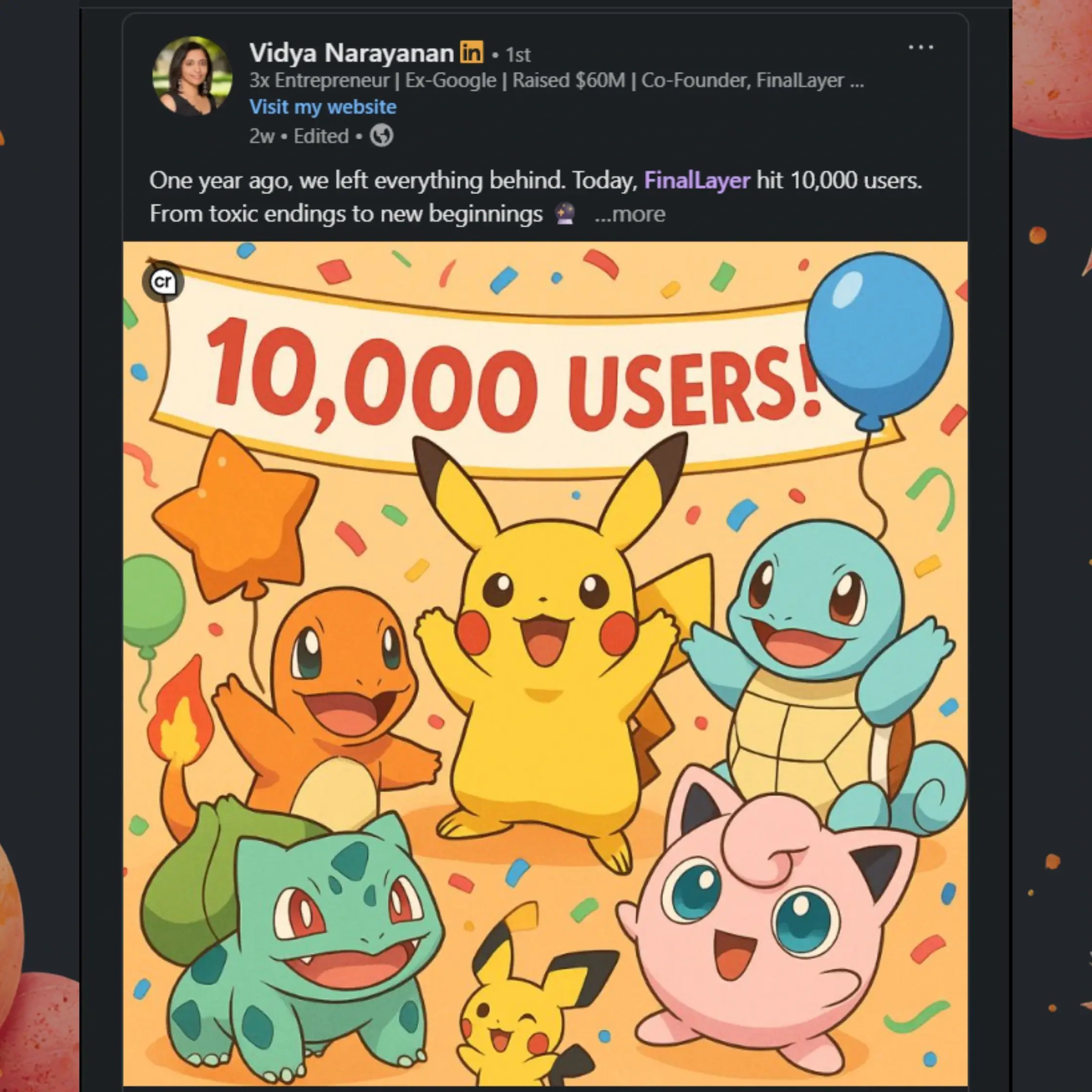This screenshot has height=1092, width=1092.
Task: Open Vidya Narayanan's profile photo
Action: click(192, 76)
